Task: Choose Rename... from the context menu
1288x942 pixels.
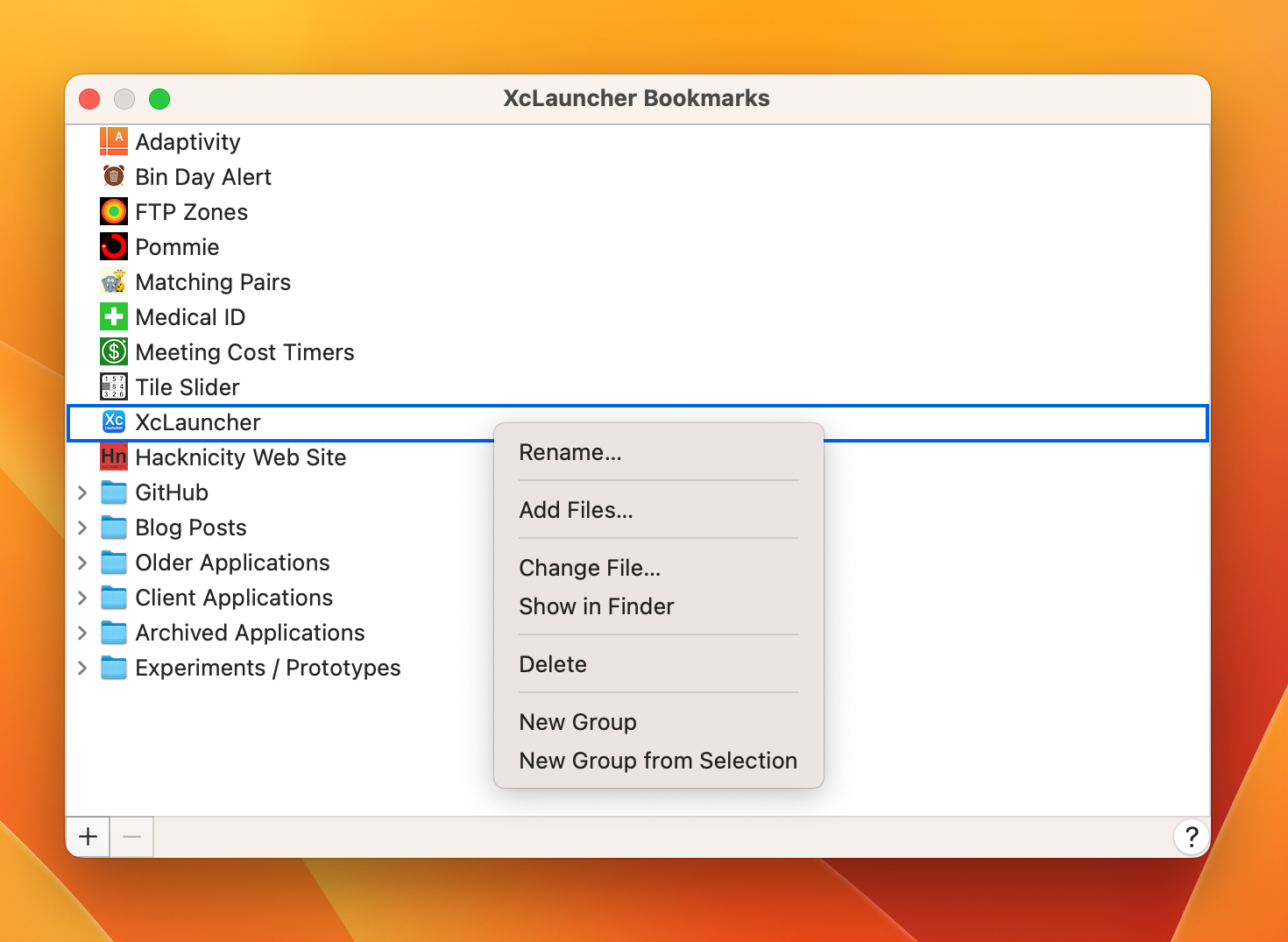Action: pyautogui.click(x=570, y=452)
